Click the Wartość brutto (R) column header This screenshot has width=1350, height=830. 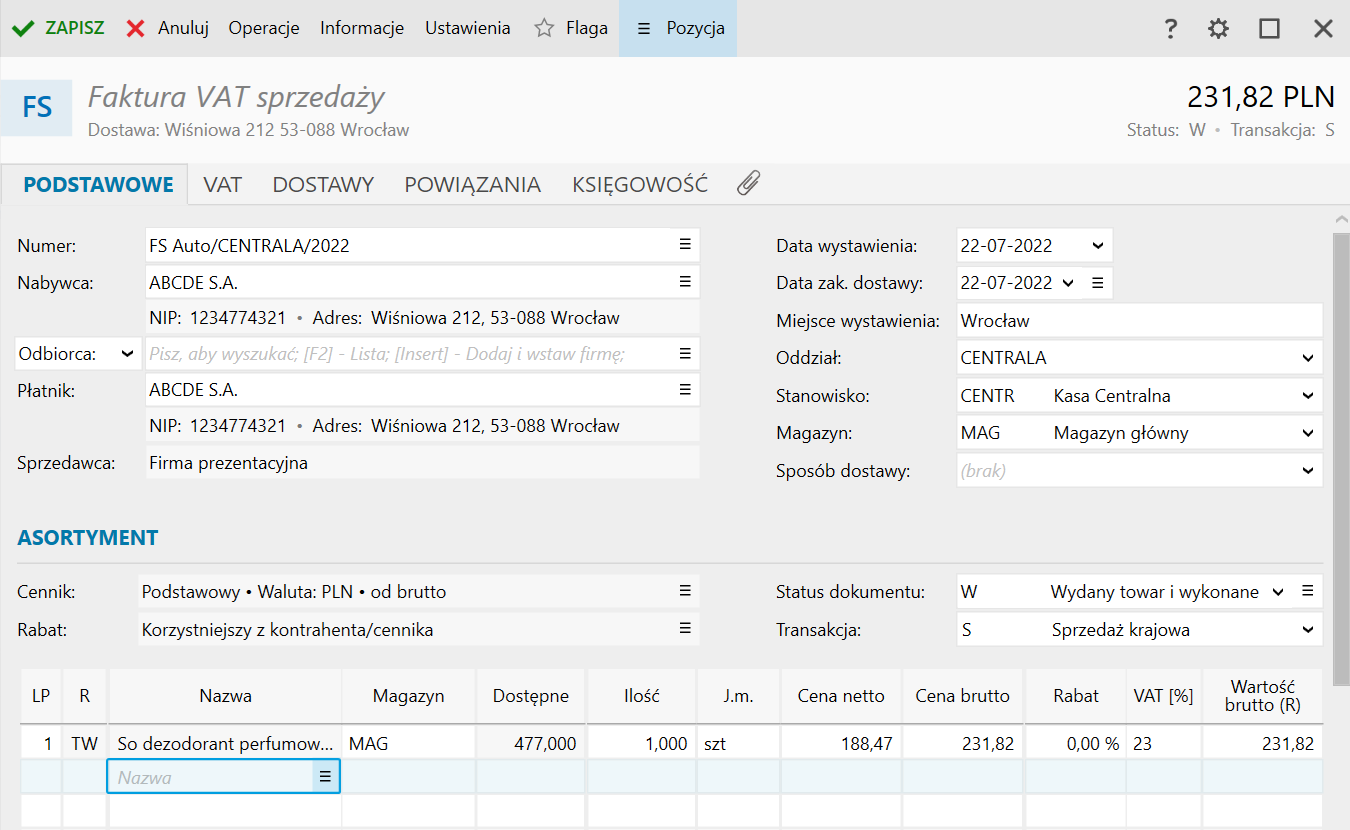point(1263,696)
